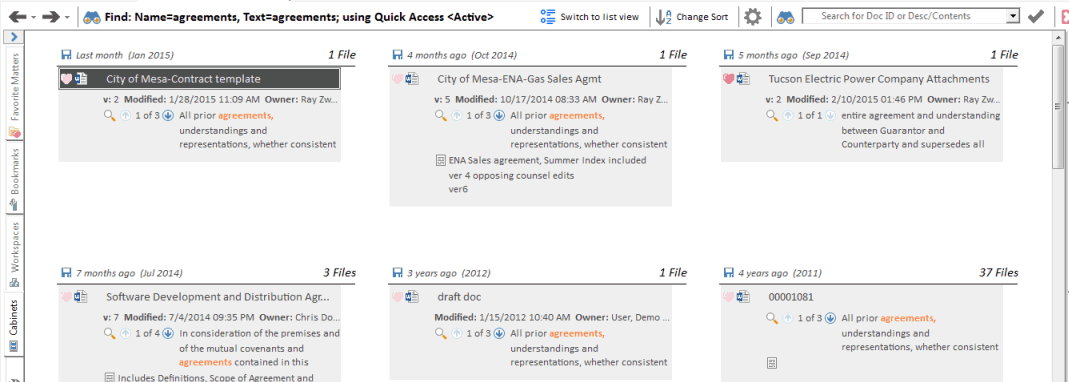
Task: Click the back navigation arrow
Action: coord(16,16)
